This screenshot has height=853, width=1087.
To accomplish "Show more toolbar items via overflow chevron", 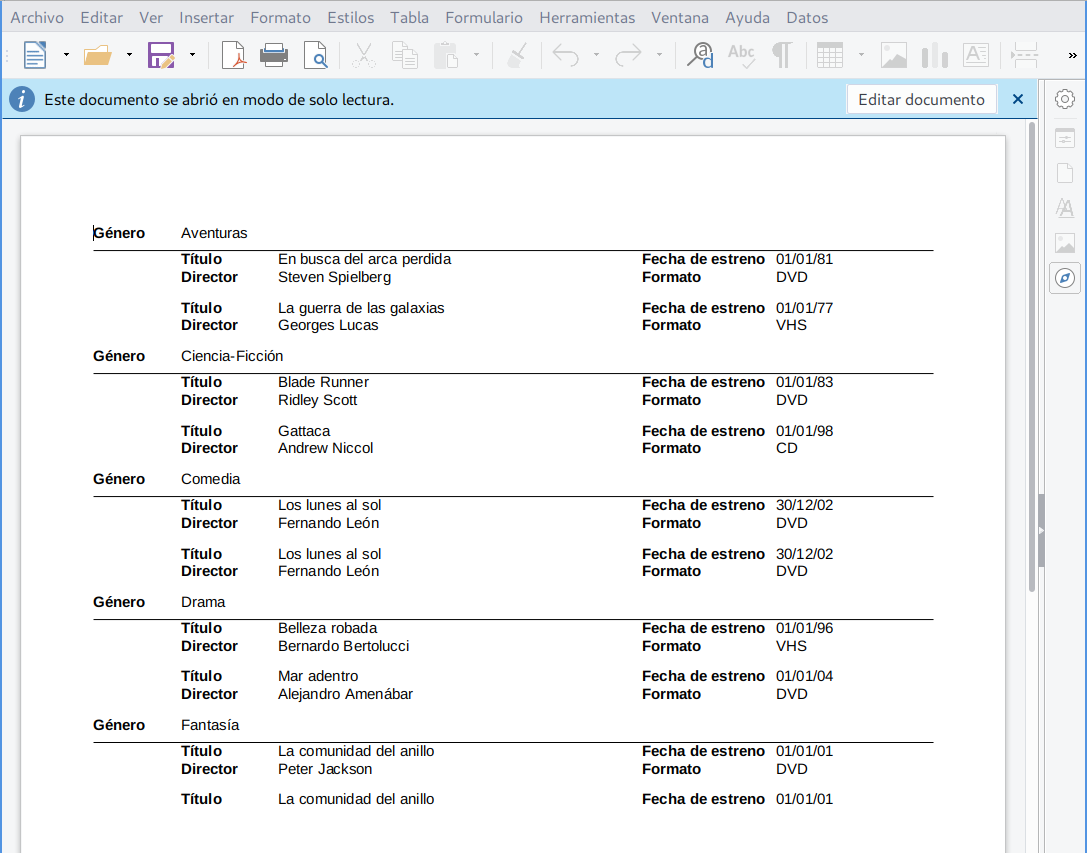I will [x=1073, y=55].
